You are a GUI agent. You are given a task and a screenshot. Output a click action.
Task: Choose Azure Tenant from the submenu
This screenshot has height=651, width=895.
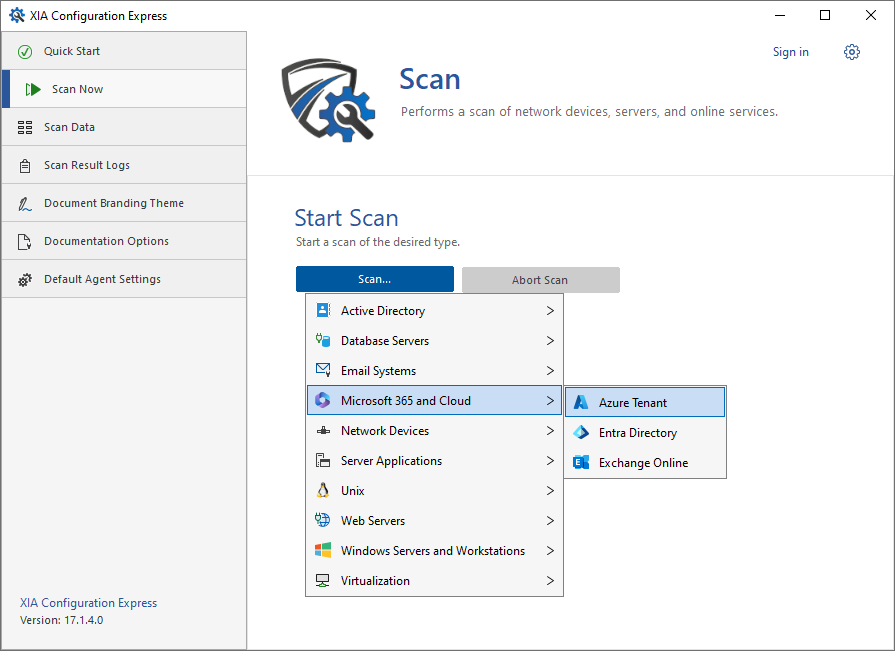coord(645,402)
